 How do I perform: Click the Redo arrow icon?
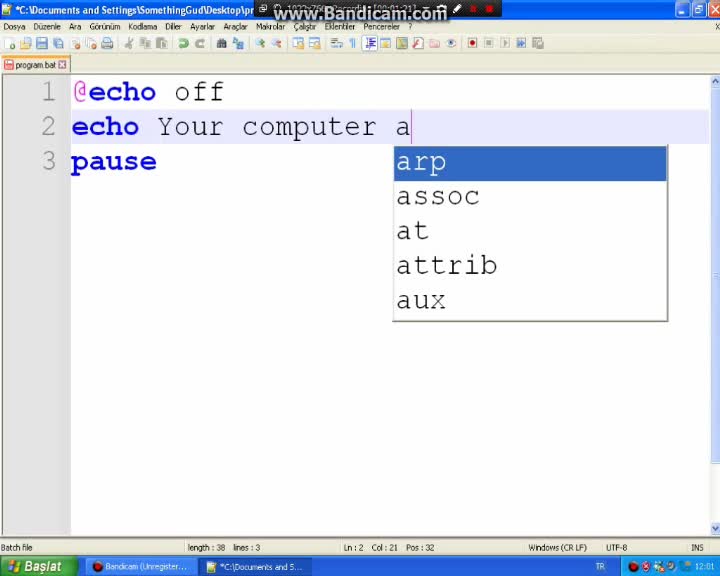click(x=200, y=44)
